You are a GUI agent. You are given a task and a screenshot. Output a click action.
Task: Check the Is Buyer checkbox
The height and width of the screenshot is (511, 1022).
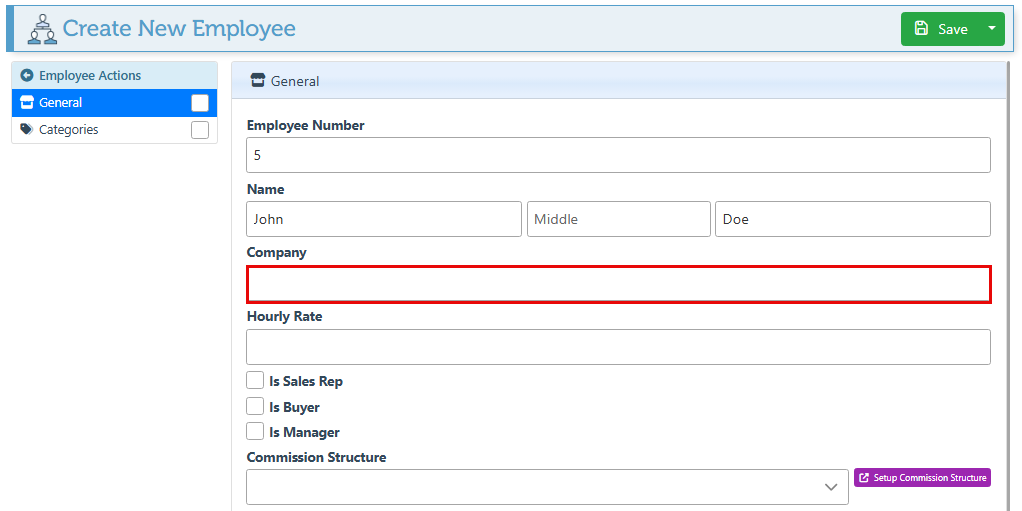point(255,407)
